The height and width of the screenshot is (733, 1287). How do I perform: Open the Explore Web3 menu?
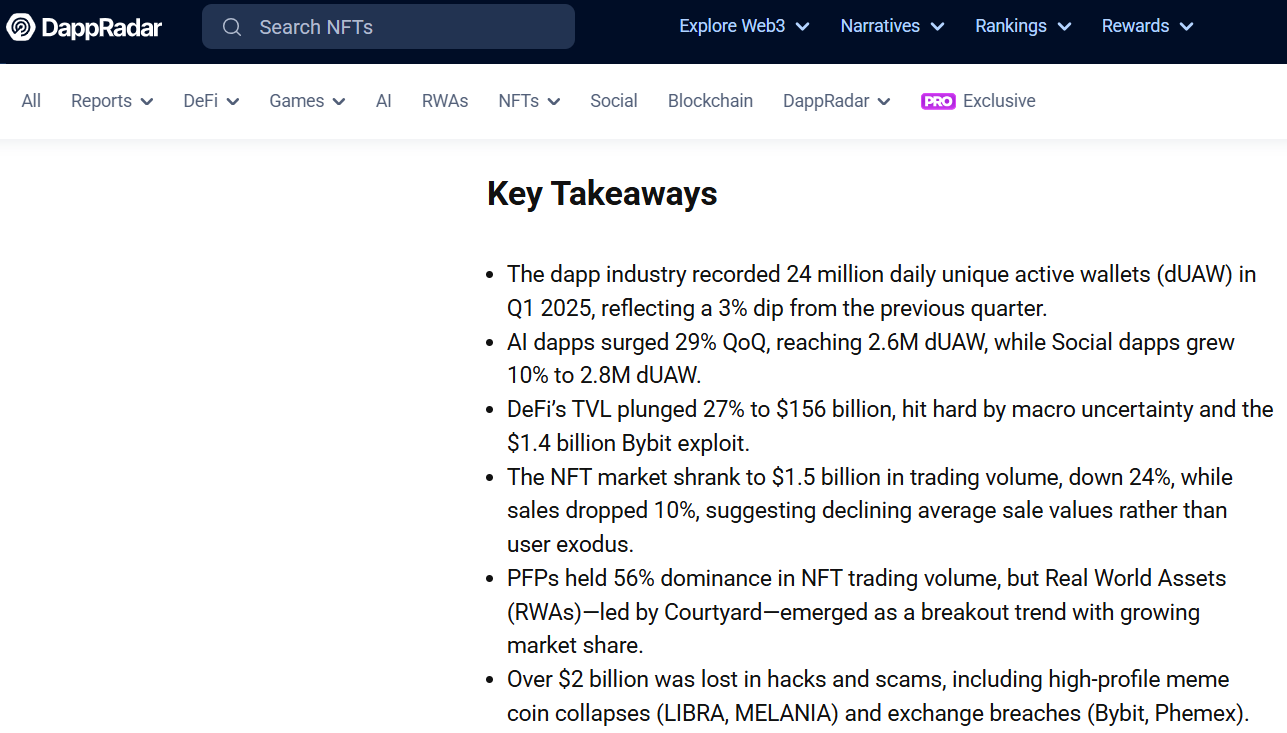pos(744,26)
